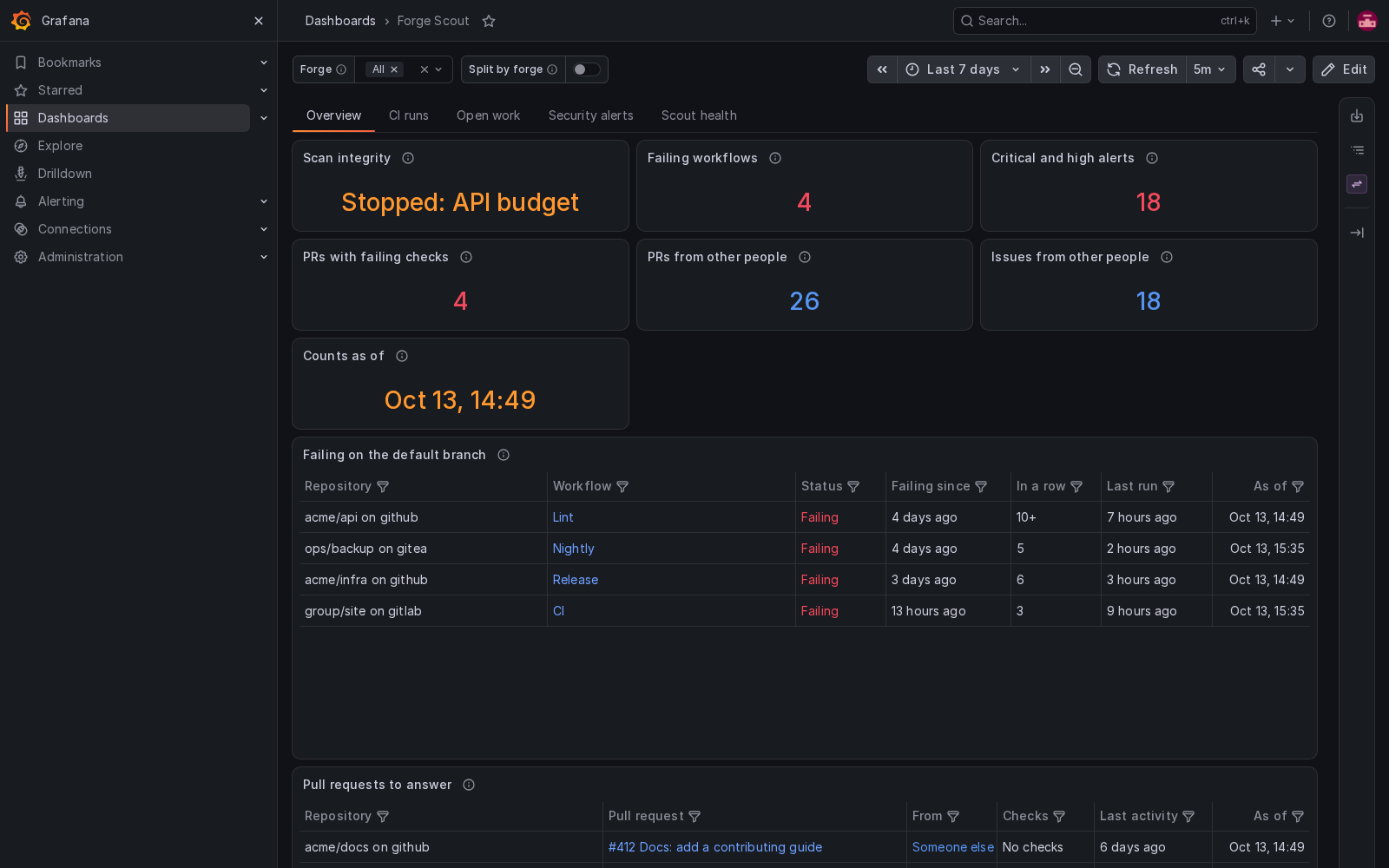
Task: Open PR #412 contributing guide link
Action: pyautogui.click(x=715, y=847)
